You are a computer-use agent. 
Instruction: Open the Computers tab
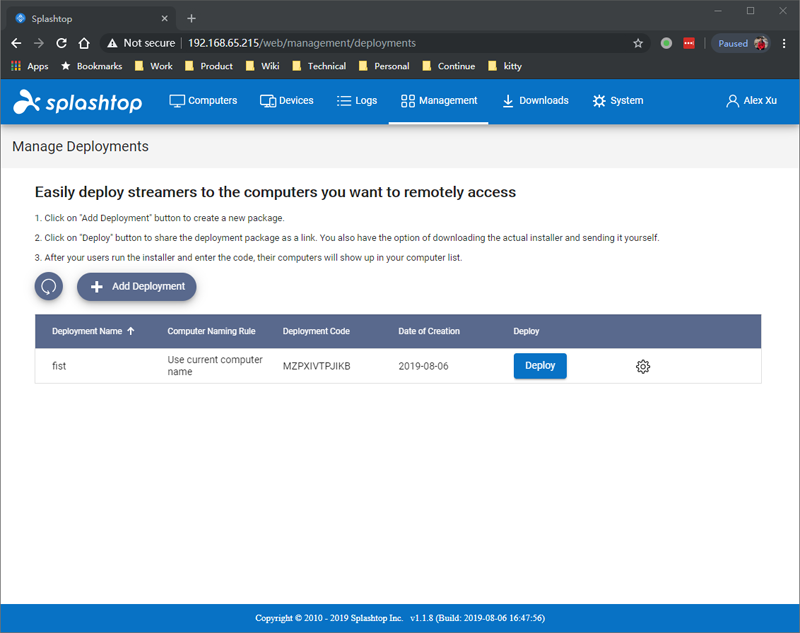pos(203,100)
